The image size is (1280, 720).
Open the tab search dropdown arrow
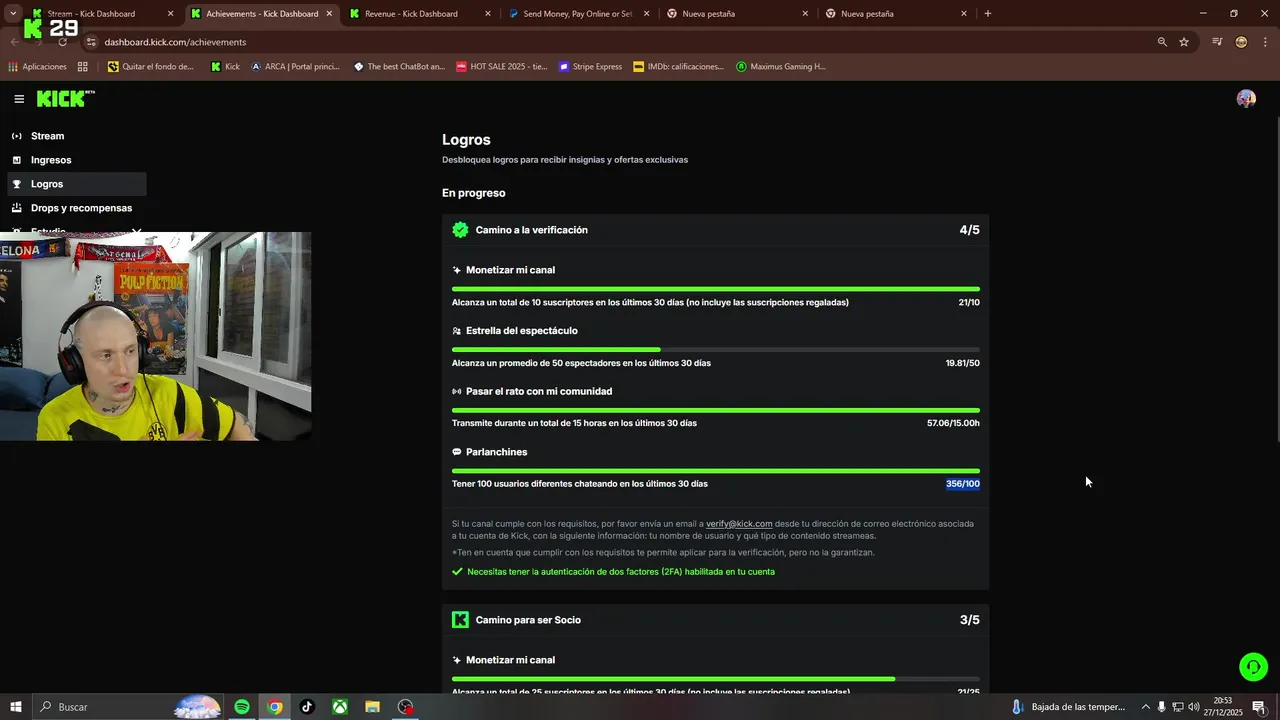[13, 14]
